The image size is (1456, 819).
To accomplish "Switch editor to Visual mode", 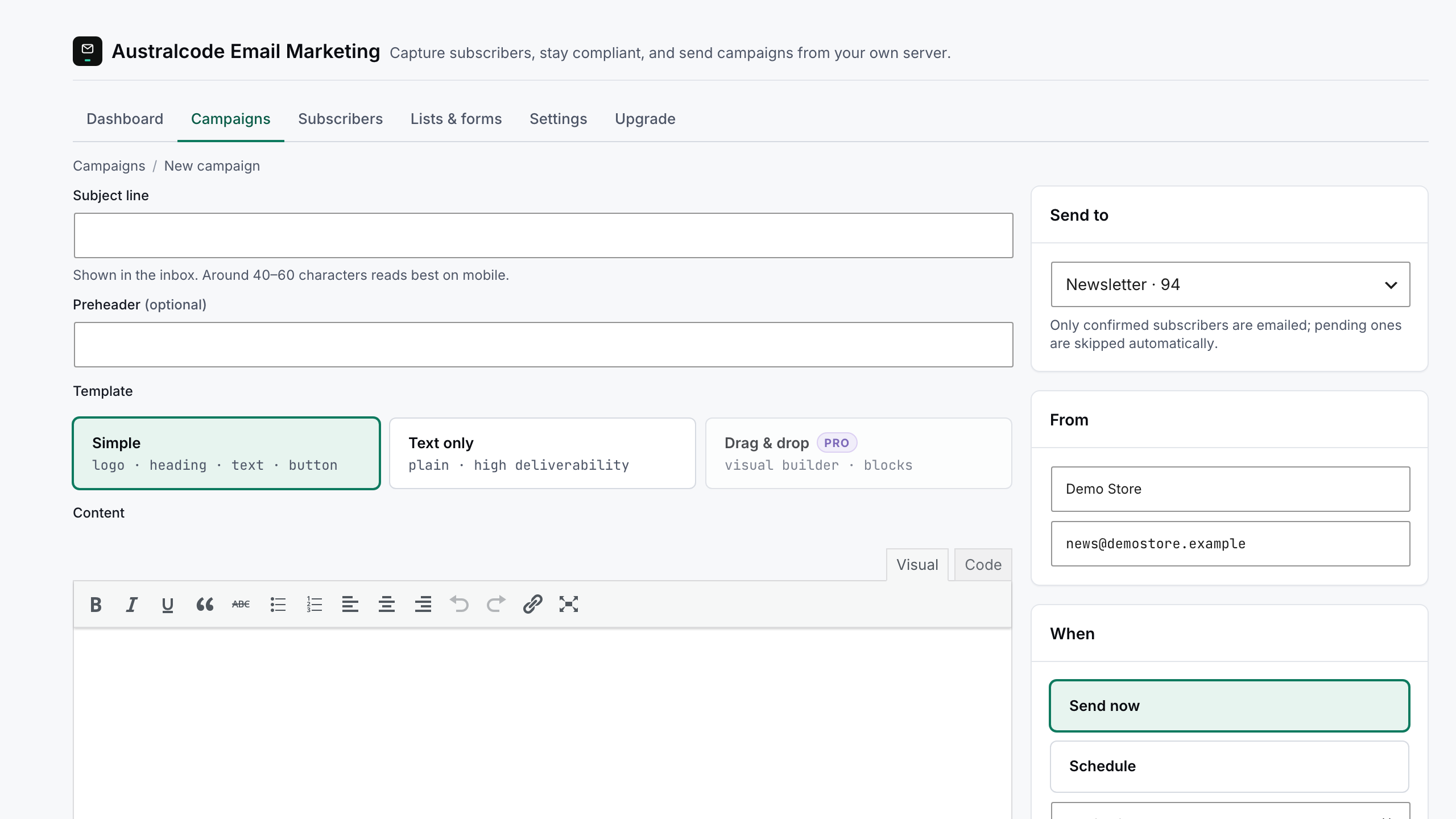I will point(917,565).
